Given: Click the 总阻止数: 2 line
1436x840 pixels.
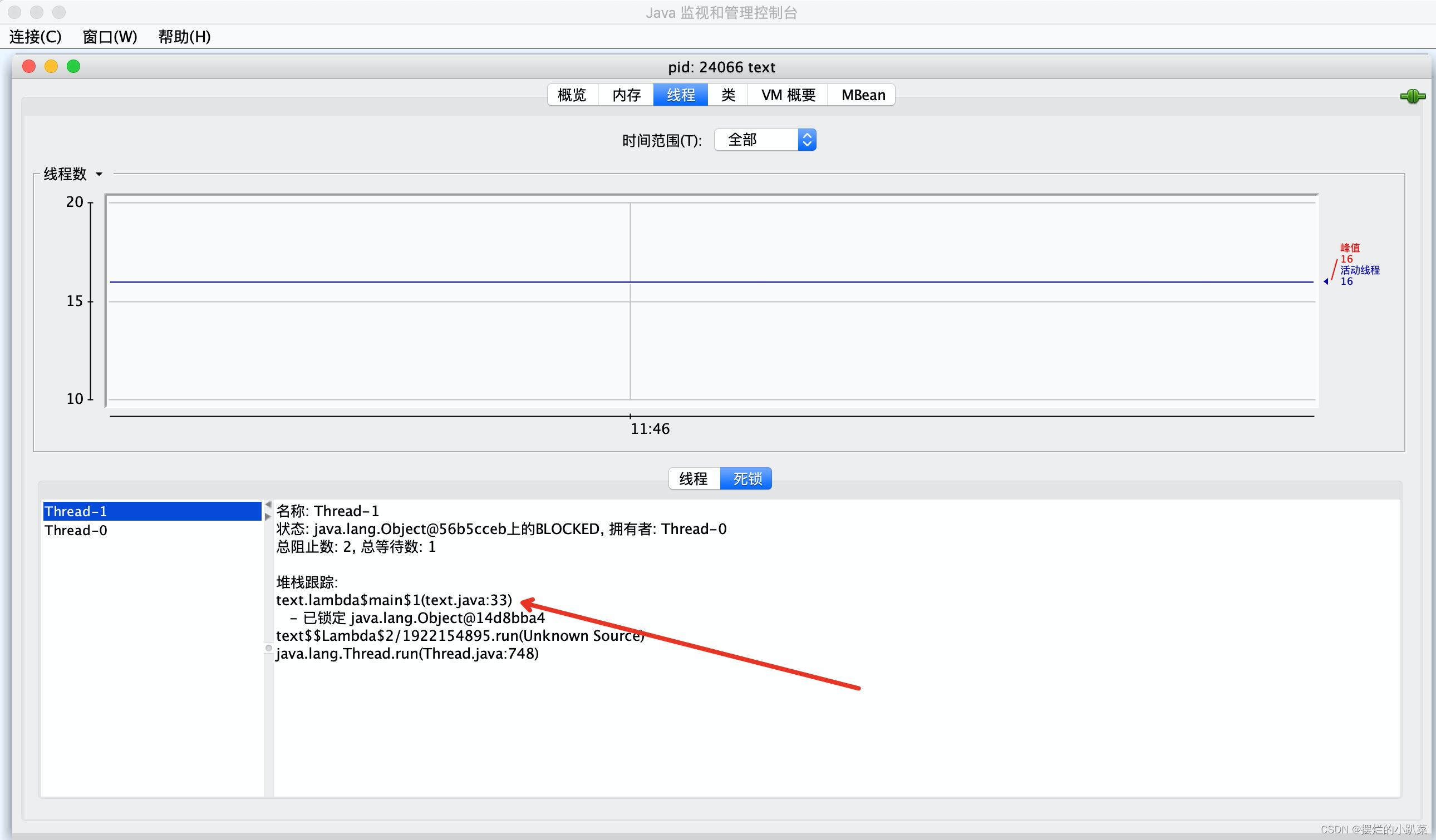Looking at the screenshot, I should (x=356, y=547).
